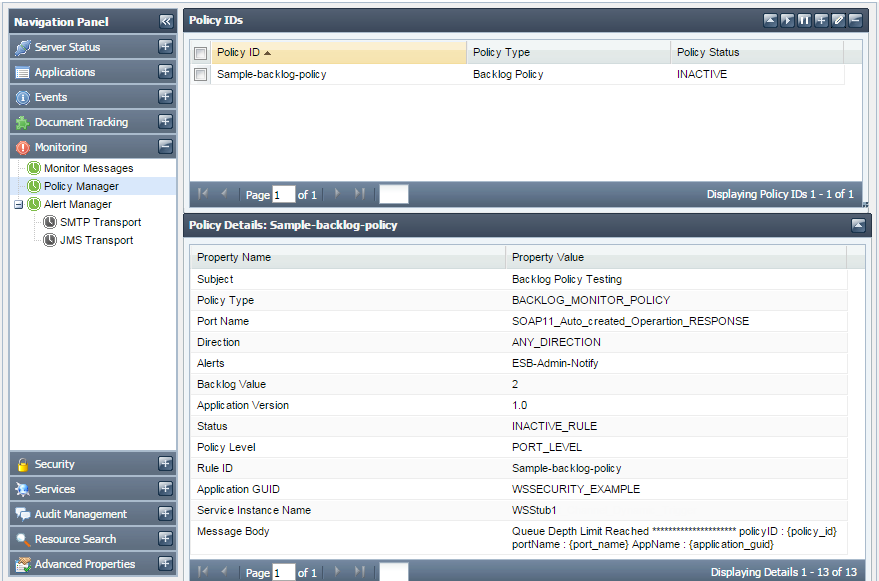Screen dimensions: 879x581
Task: Check the Sample-backlog-policy row checkbox
Action: (x=201, y=75)
